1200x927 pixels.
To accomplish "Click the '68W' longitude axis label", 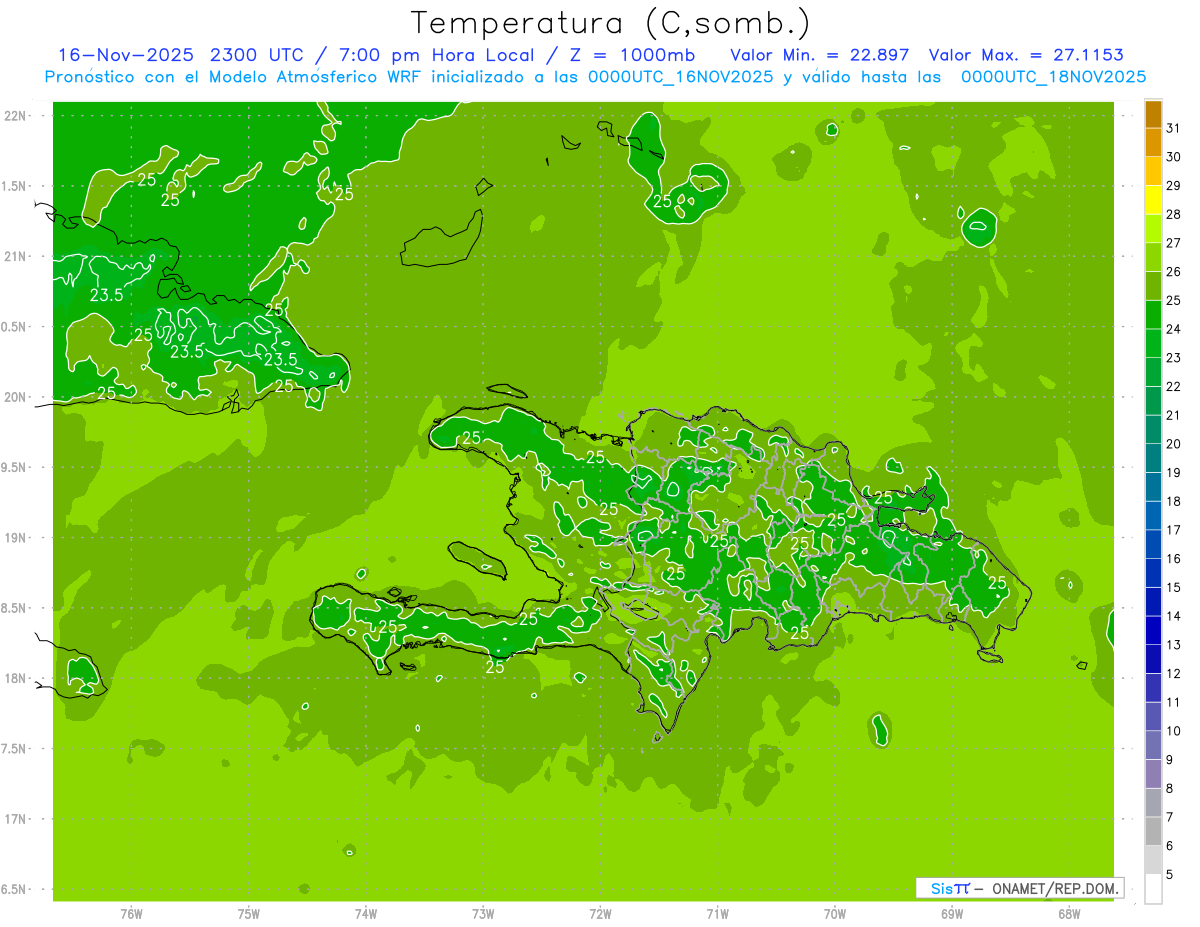I will point(1069,914).
